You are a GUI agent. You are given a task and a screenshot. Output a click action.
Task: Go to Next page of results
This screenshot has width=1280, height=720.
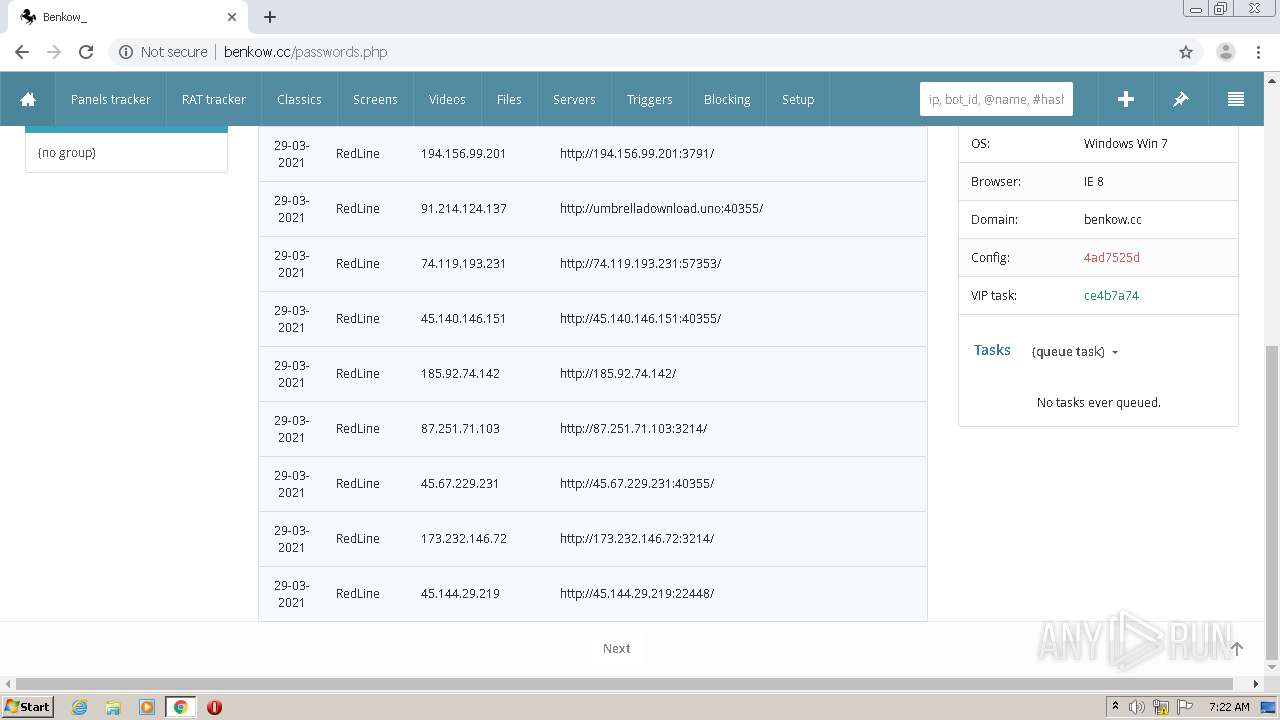click(617, 649)
